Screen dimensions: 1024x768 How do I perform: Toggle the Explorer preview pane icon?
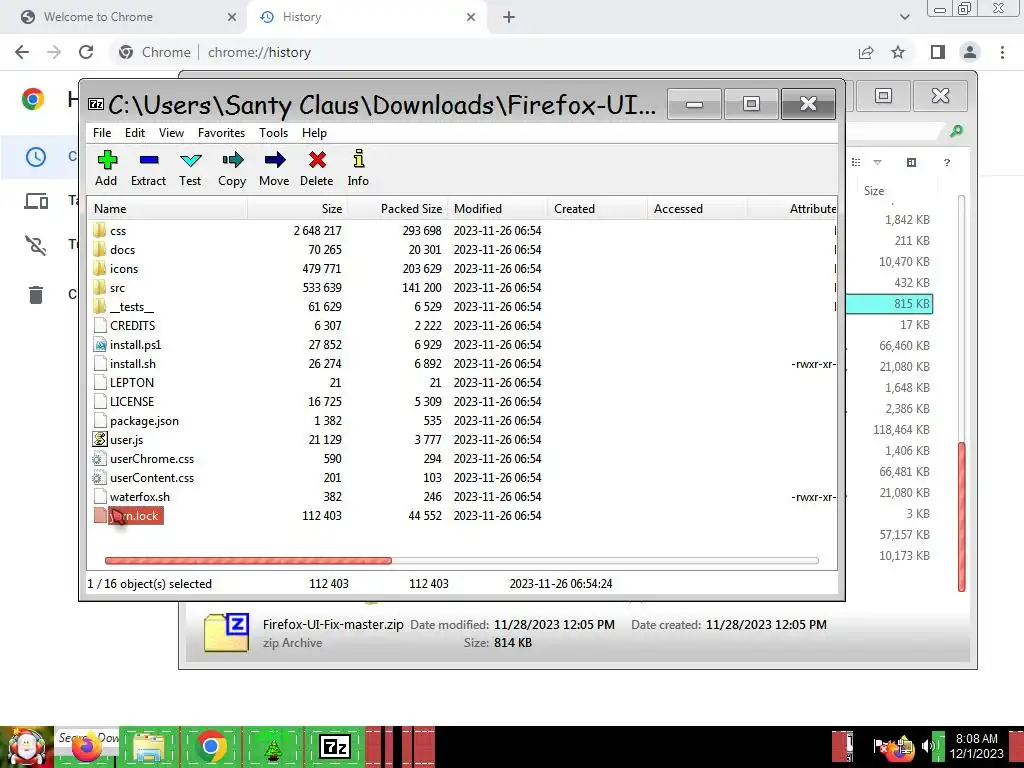pyautogui.click(x=912, y=162)
